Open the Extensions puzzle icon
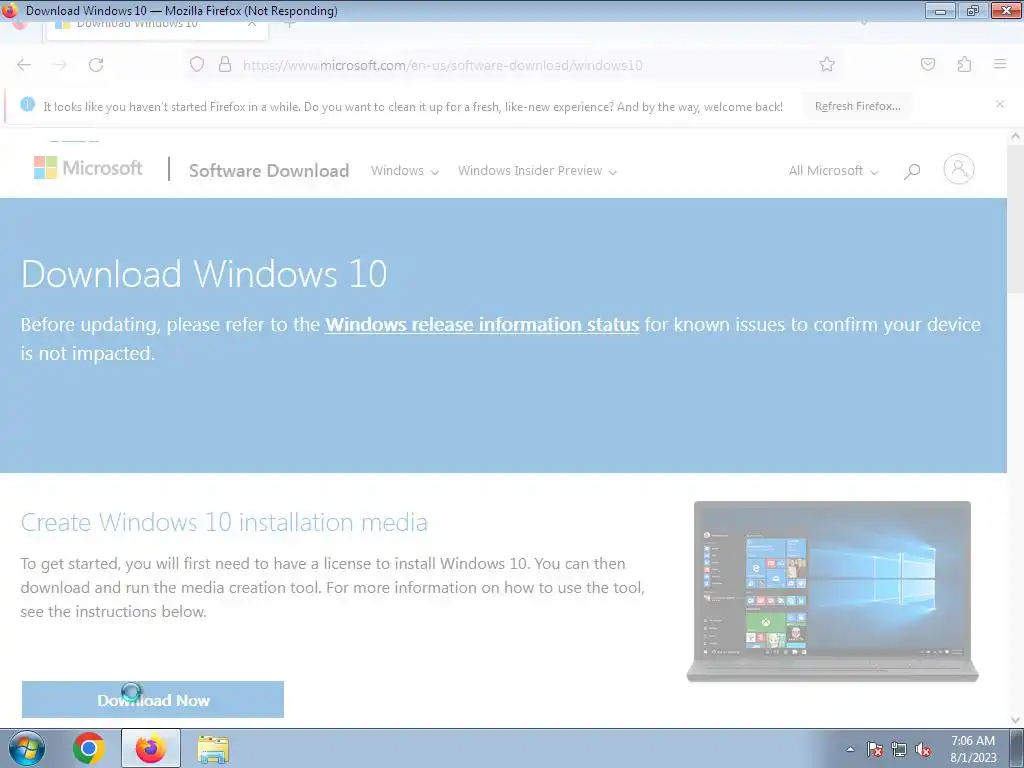The image size is (1024, 768). [x=964, y=65]
